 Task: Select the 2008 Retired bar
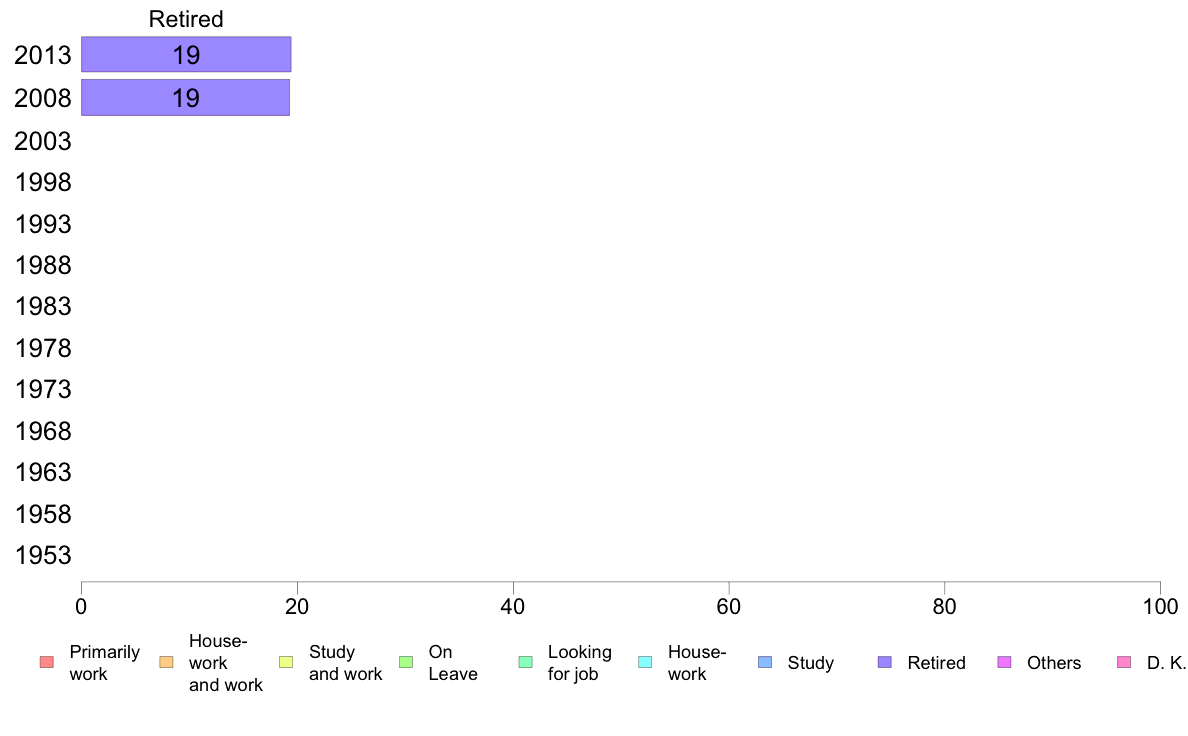(186, 98)
